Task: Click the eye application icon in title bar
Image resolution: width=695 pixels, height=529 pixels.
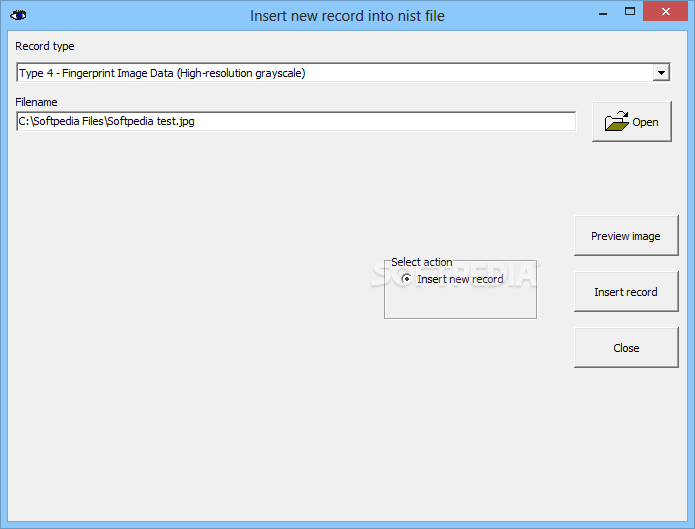Action: (x=18, y=16)
